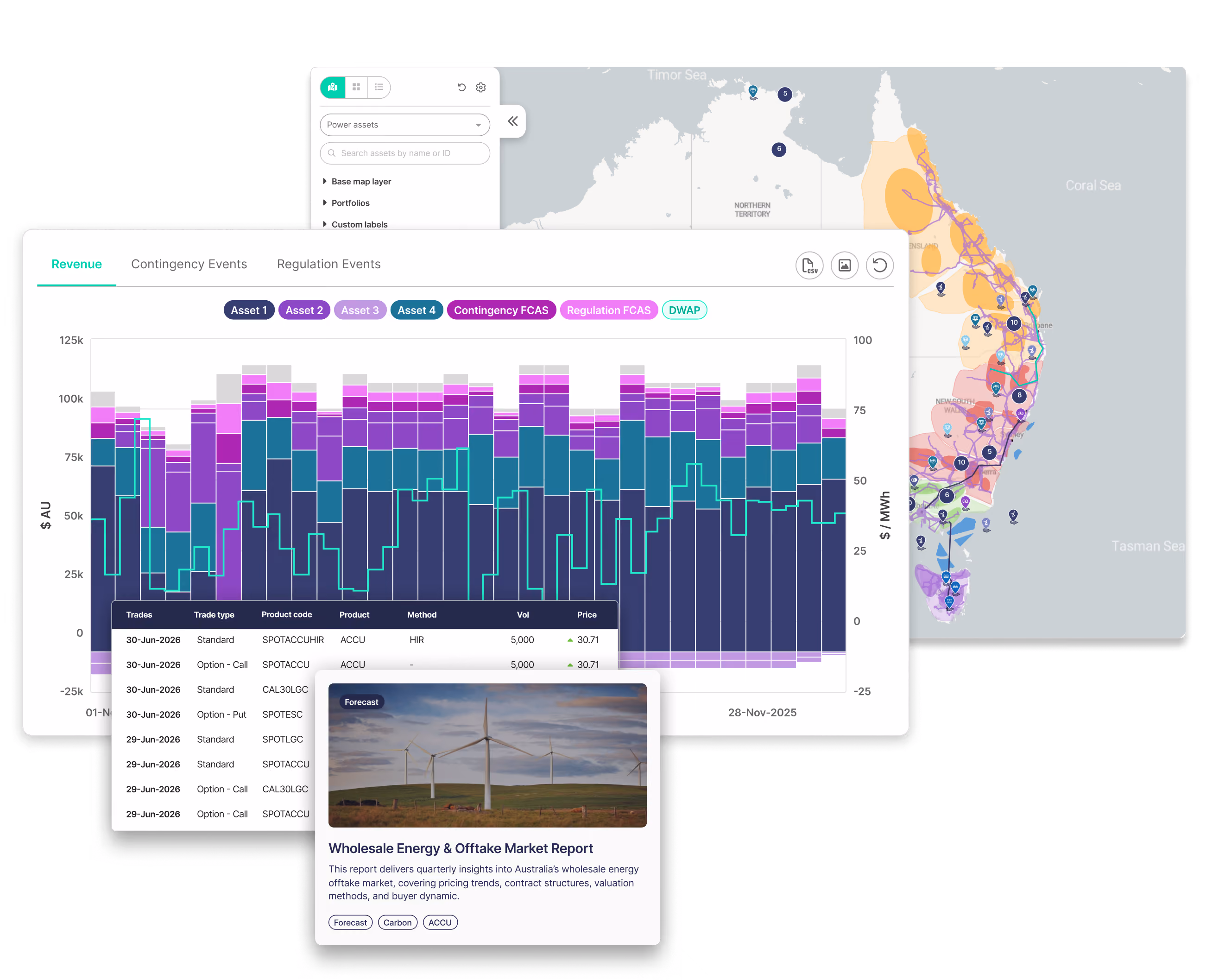Screen dimensions: 1225x980
Task: Open Wholesale Energy & Offtake Market Report title
Action: tap(460, 848)
